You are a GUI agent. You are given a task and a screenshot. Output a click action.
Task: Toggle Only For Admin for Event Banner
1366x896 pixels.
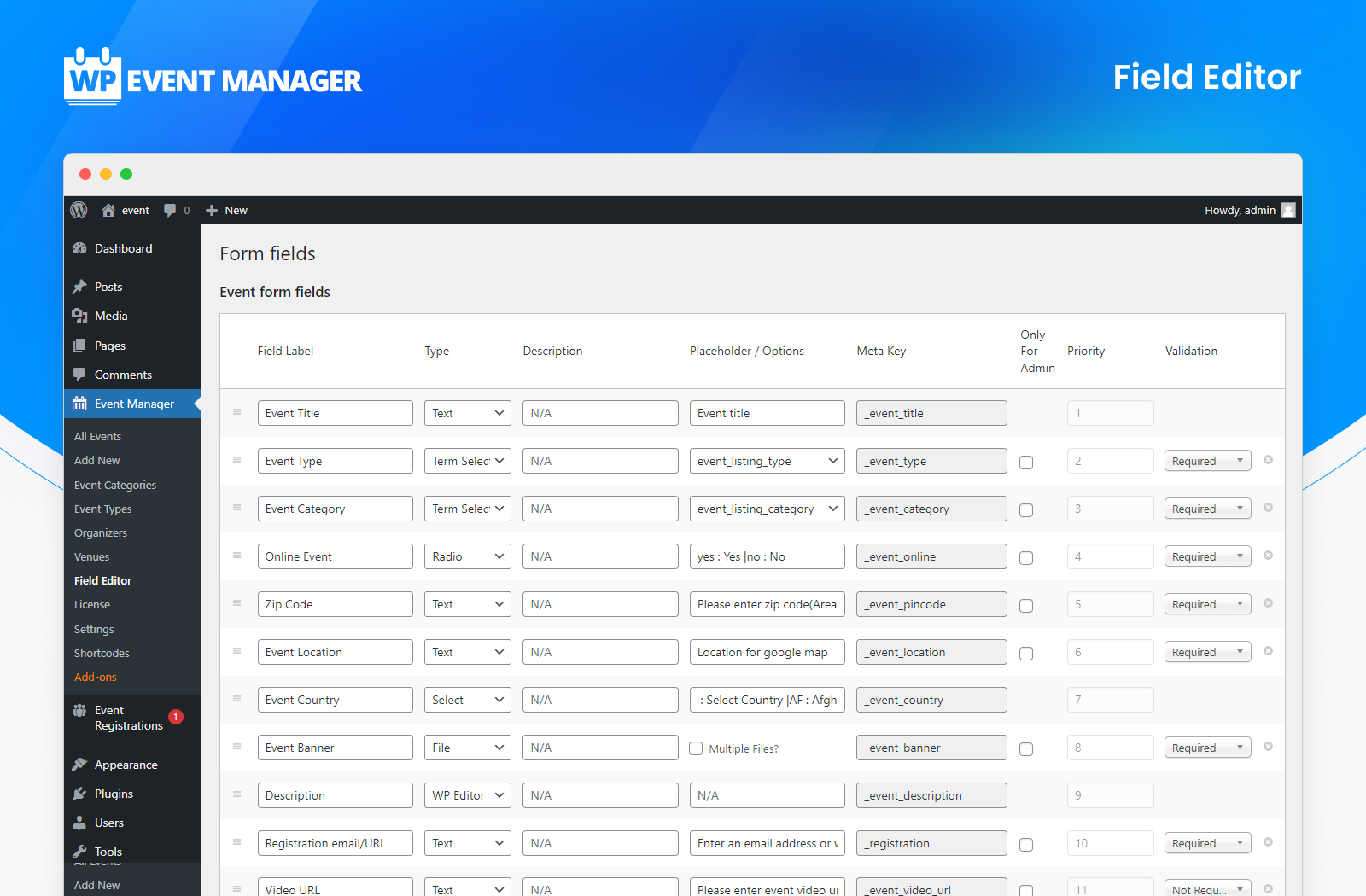(1026, 749)
